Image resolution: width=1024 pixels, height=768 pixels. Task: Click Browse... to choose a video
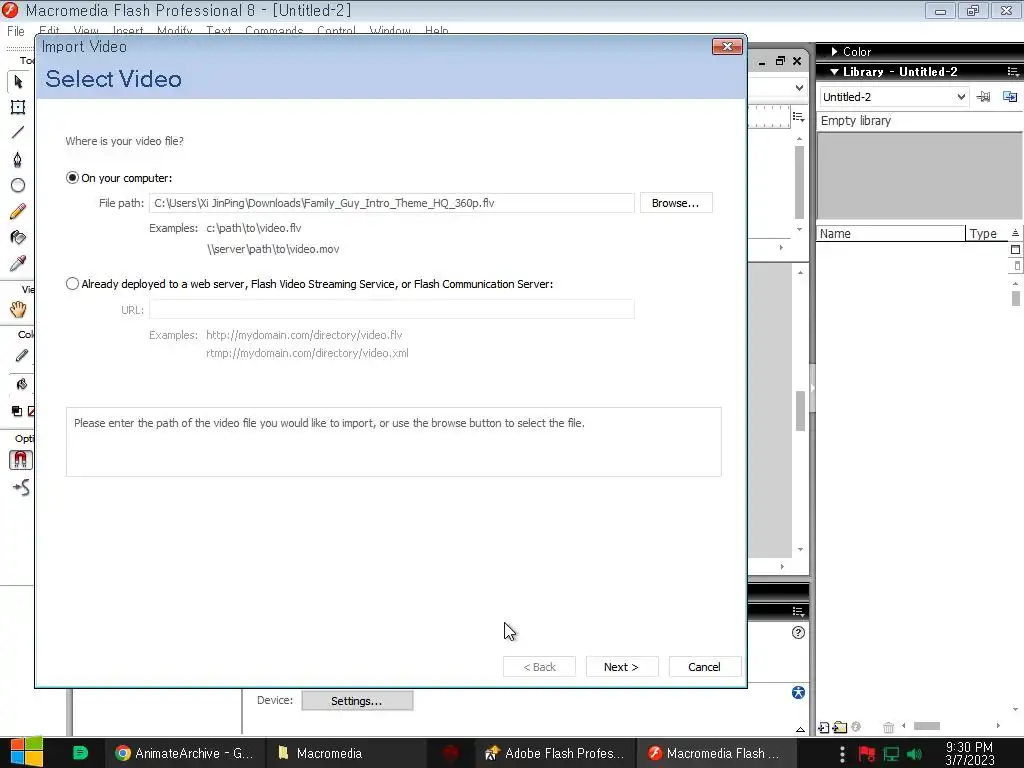(x=676, y=203)
